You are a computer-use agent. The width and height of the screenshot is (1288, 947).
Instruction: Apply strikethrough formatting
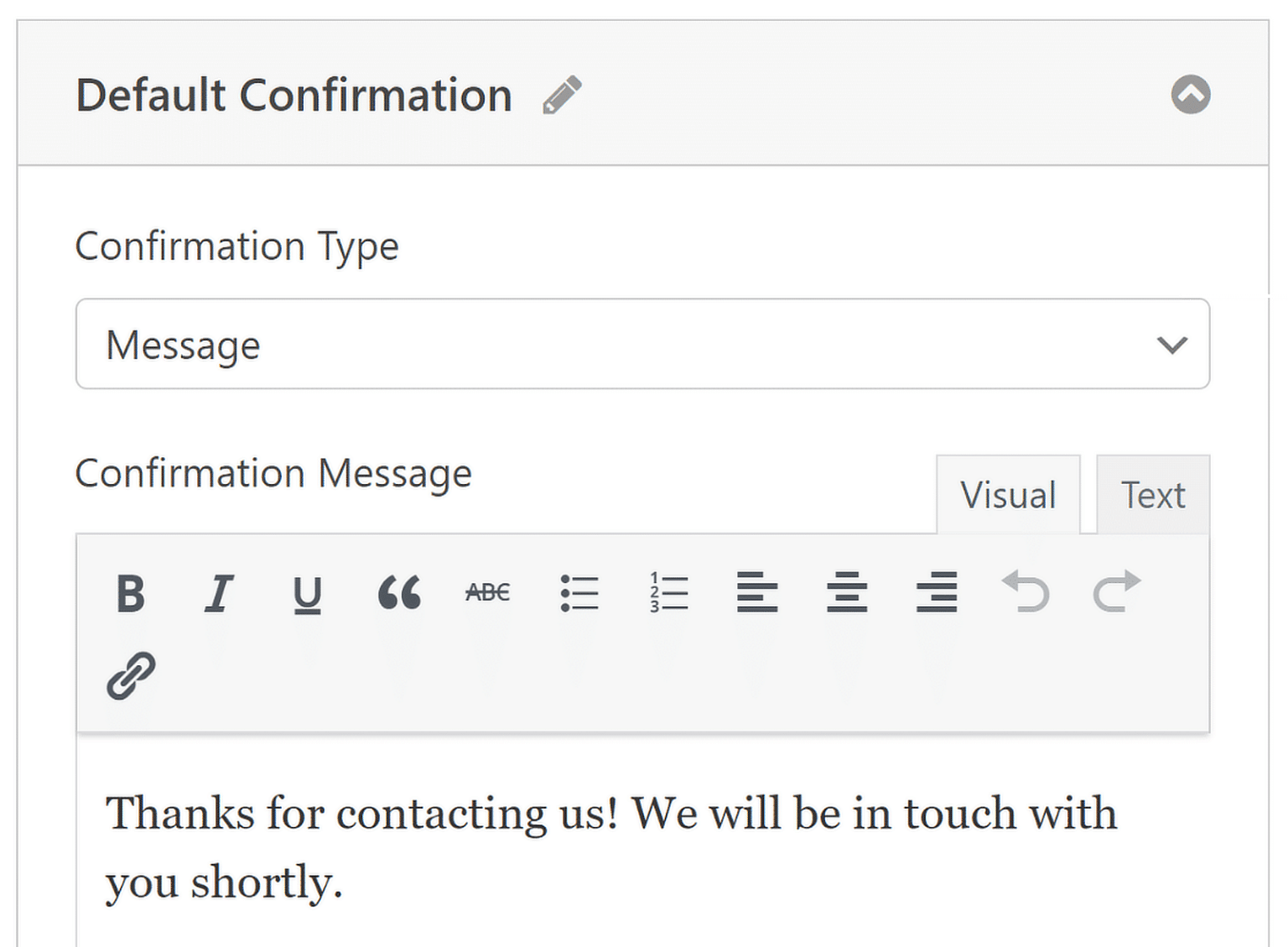(487, 591)
